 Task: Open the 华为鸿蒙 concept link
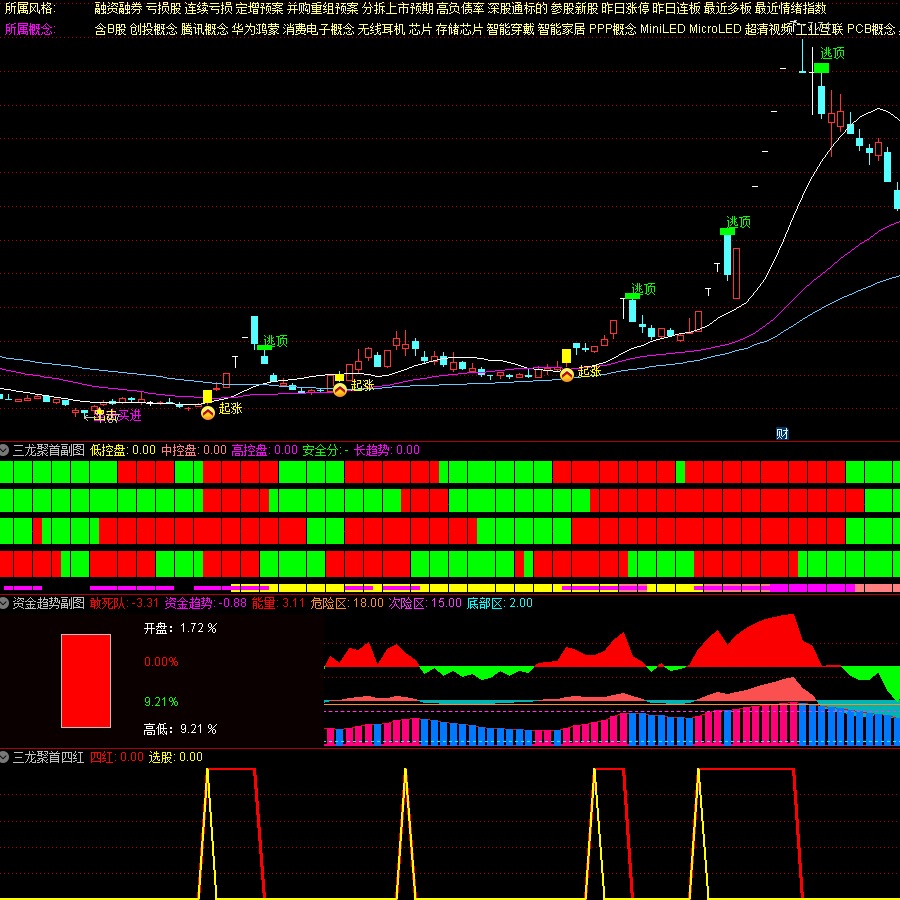click(x=256, y=29)
